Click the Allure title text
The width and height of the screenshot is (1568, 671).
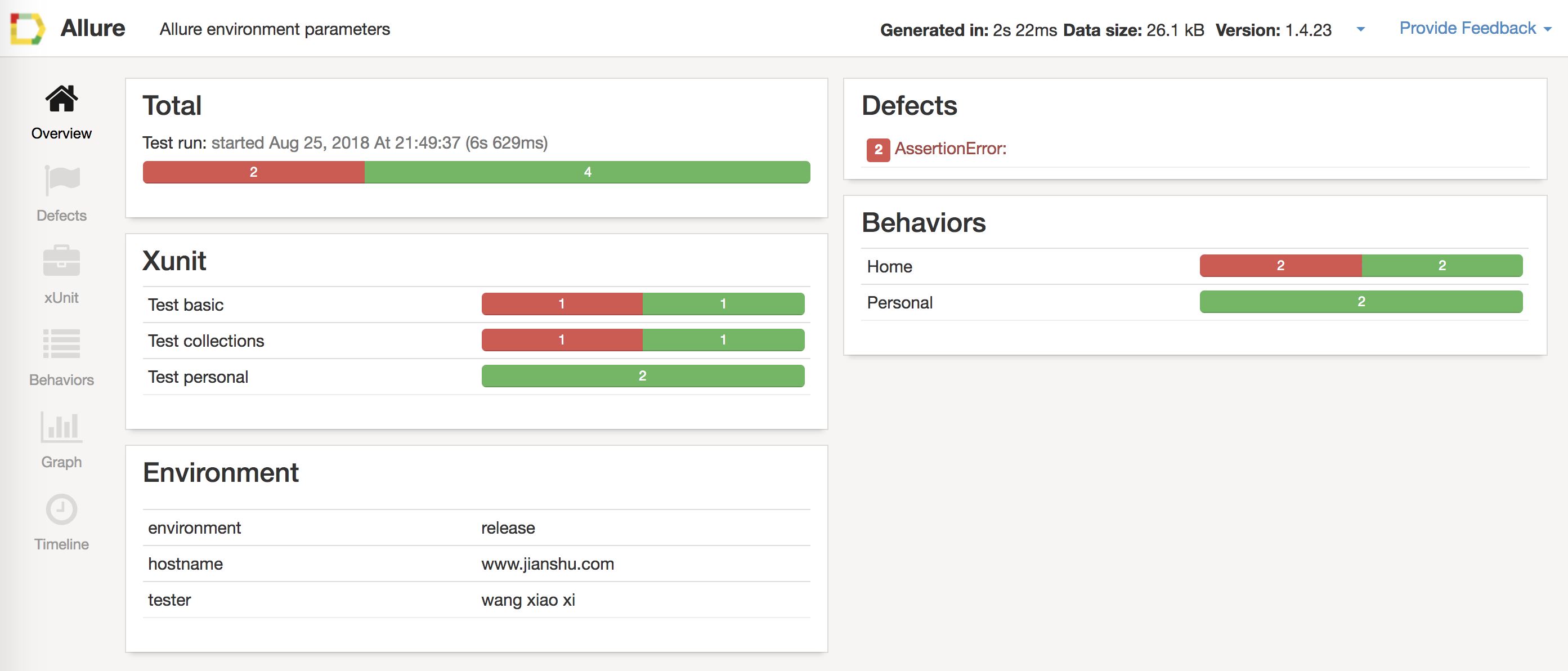coord(92,28)
